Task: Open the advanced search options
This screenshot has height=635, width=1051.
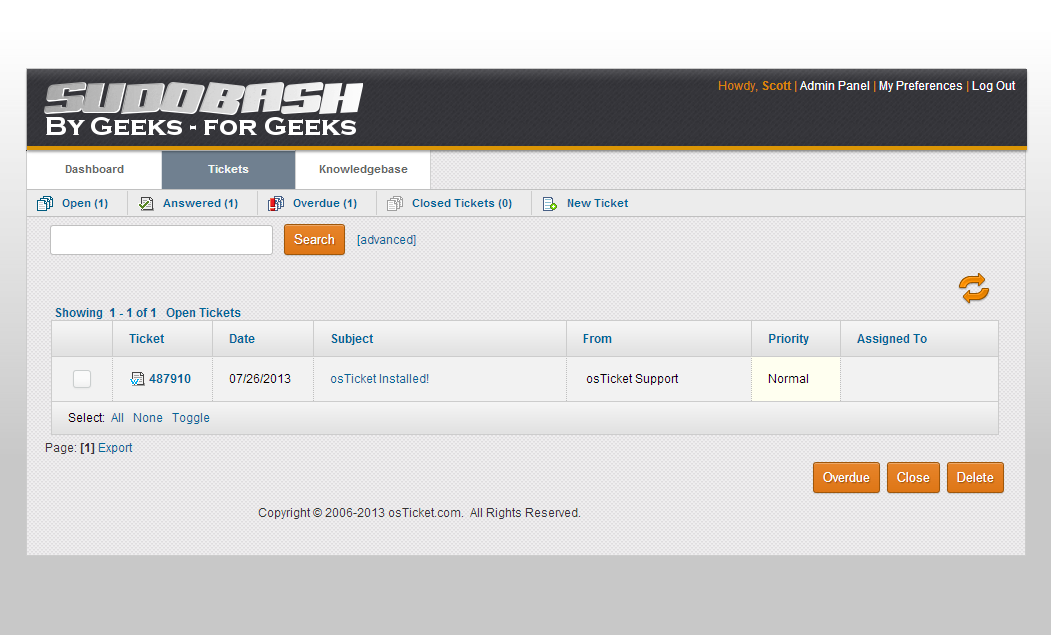Action: click(x=386, y=240)
